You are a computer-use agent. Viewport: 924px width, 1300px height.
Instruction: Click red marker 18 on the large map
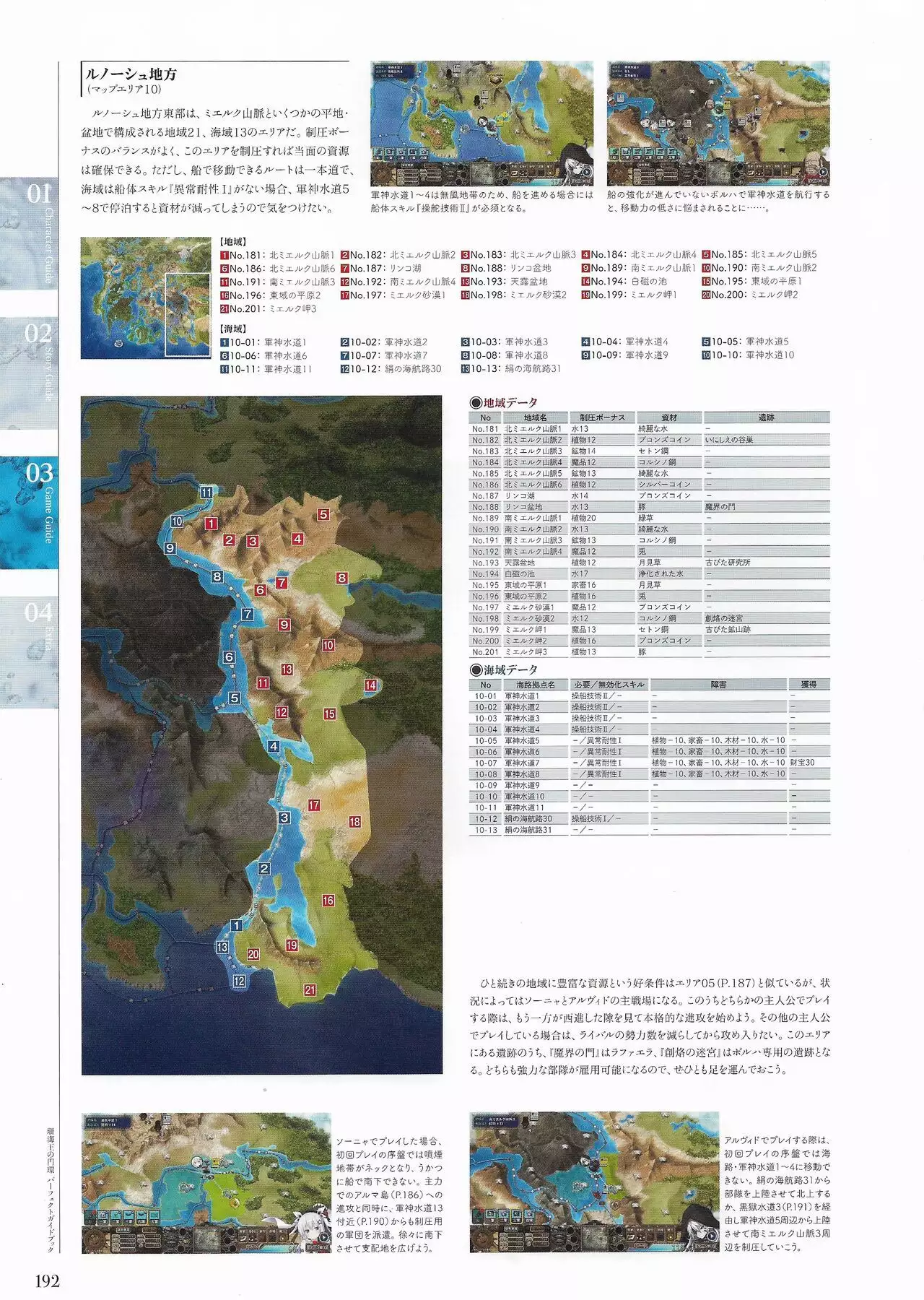click(x=354, y=822)
